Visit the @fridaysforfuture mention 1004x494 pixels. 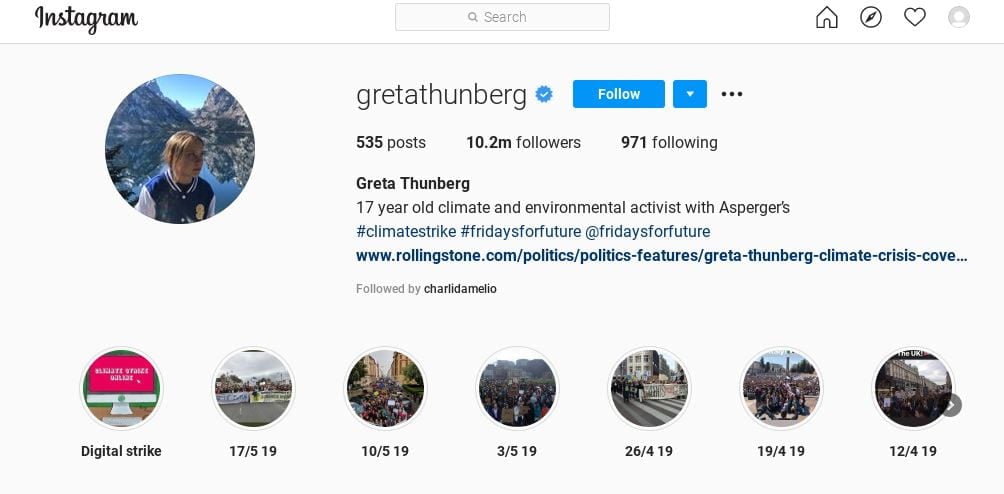[647, 231]
